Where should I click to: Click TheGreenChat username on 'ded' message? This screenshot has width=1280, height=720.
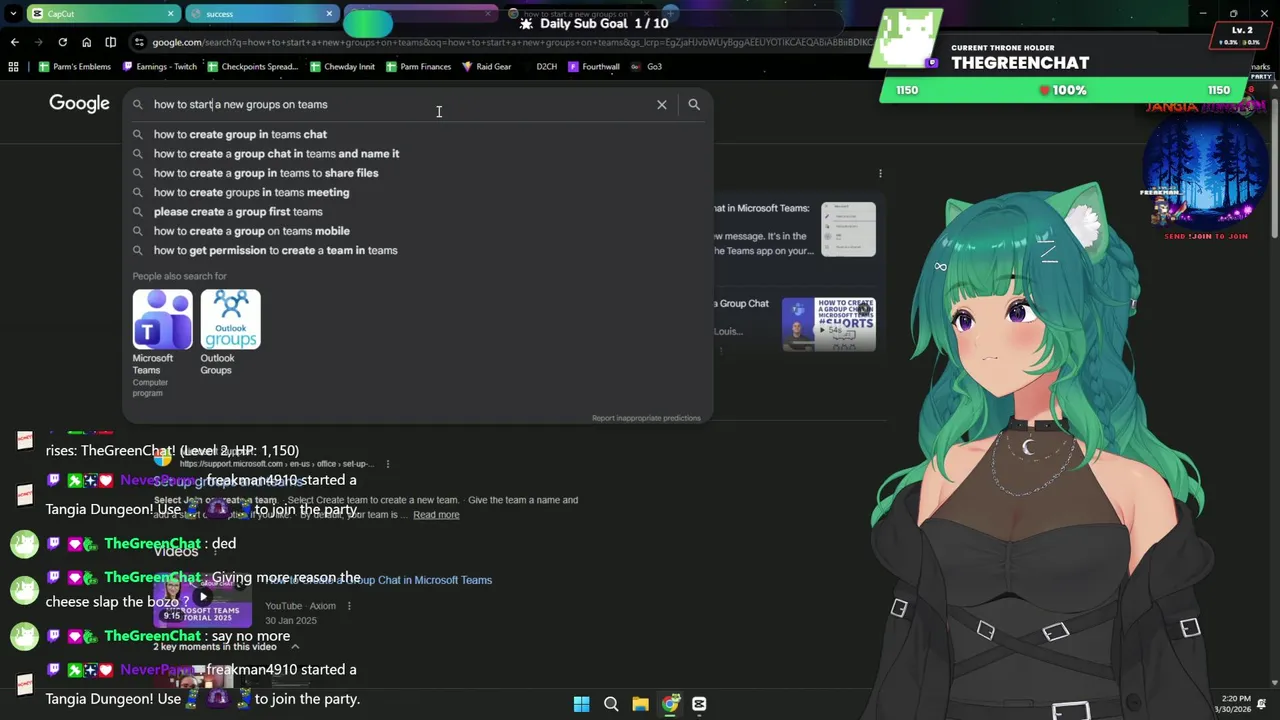(152, 544)
